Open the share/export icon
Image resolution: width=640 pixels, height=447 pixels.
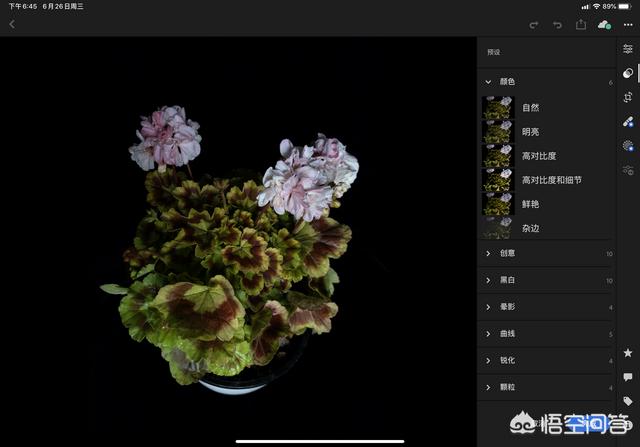pyautogui.click(x=581, y=24)
